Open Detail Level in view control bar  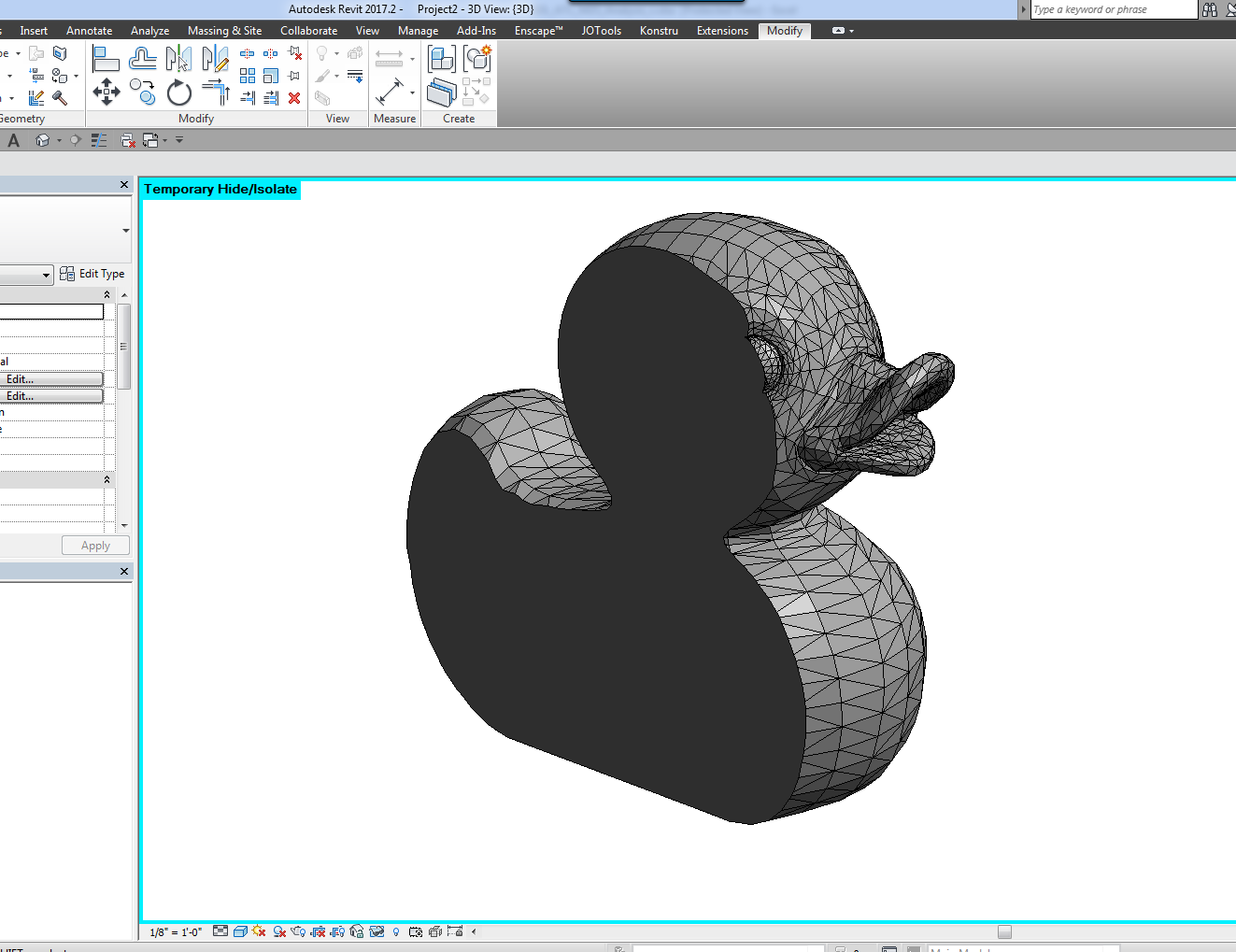pos(220,931)
